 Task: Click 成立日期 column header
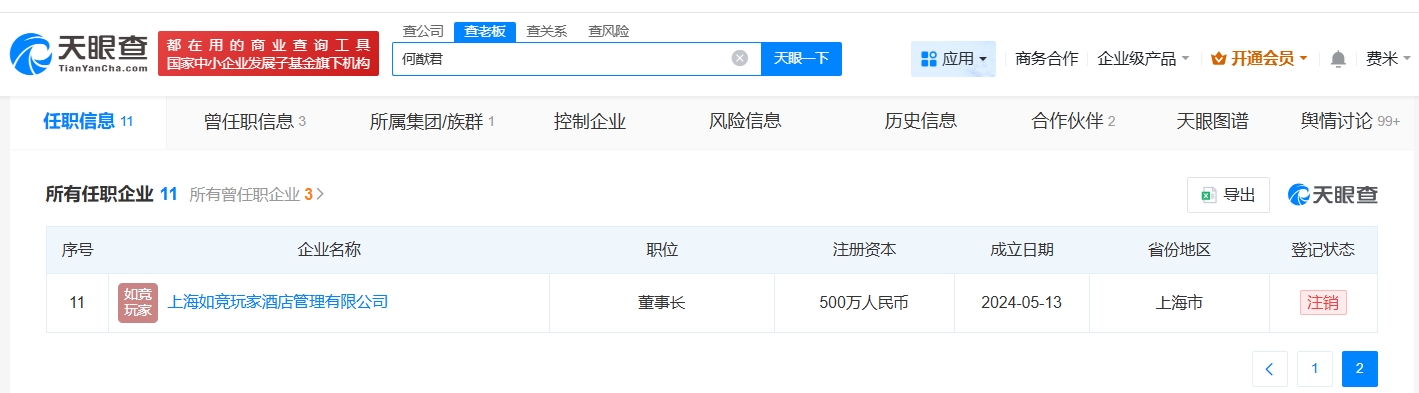(1021, 250)
